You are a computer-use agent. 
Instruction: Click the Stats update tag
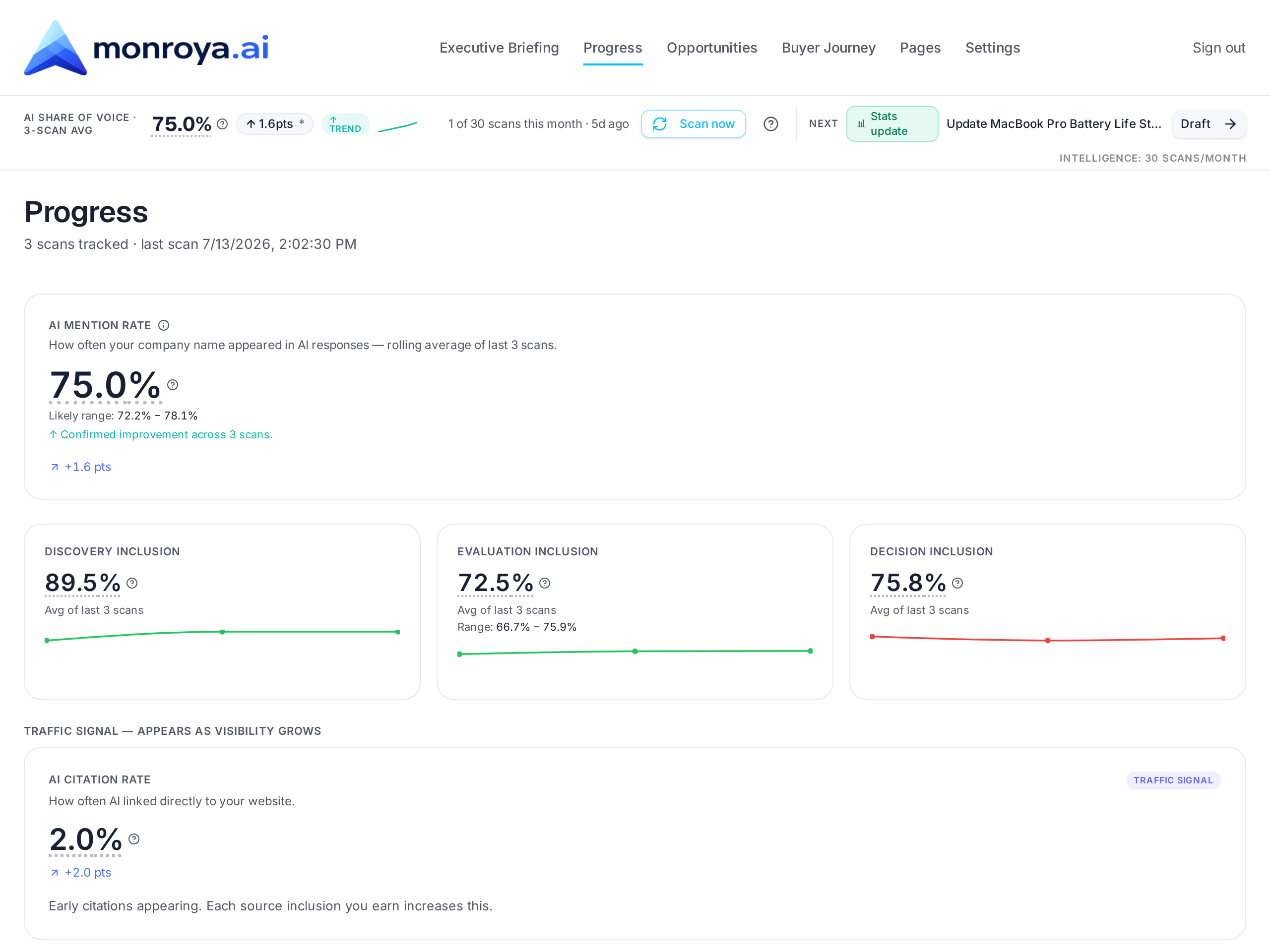[891, 124]
